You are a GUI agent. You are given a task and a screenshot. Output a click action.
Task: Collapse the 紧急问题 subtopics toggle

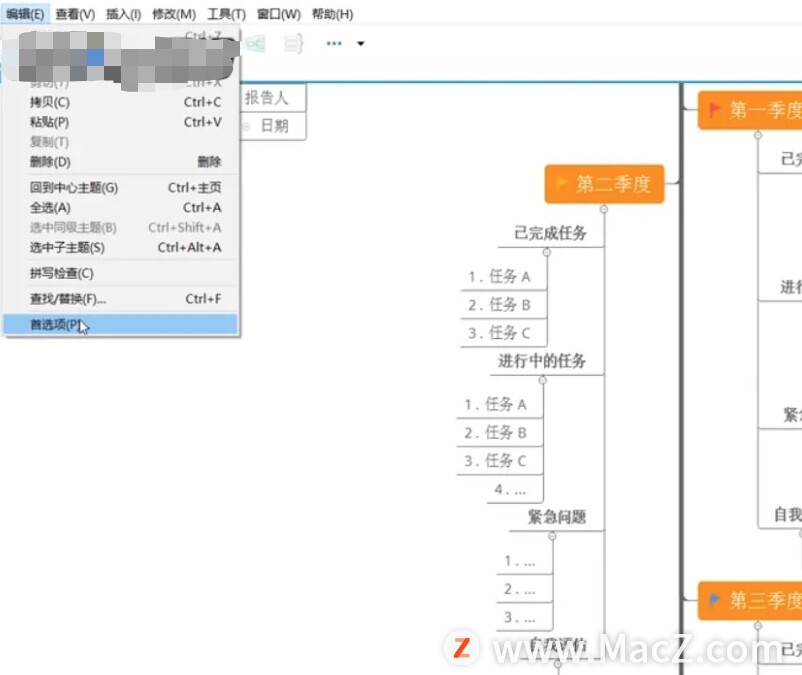tap(552, 536)
